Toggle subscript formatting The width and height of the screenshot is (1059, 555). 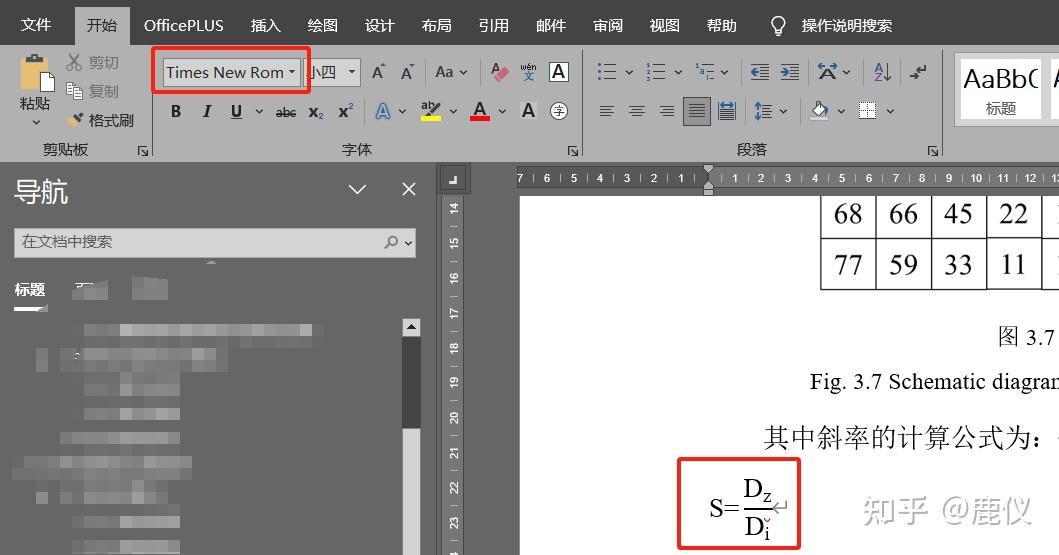click(x=315, y=112)
